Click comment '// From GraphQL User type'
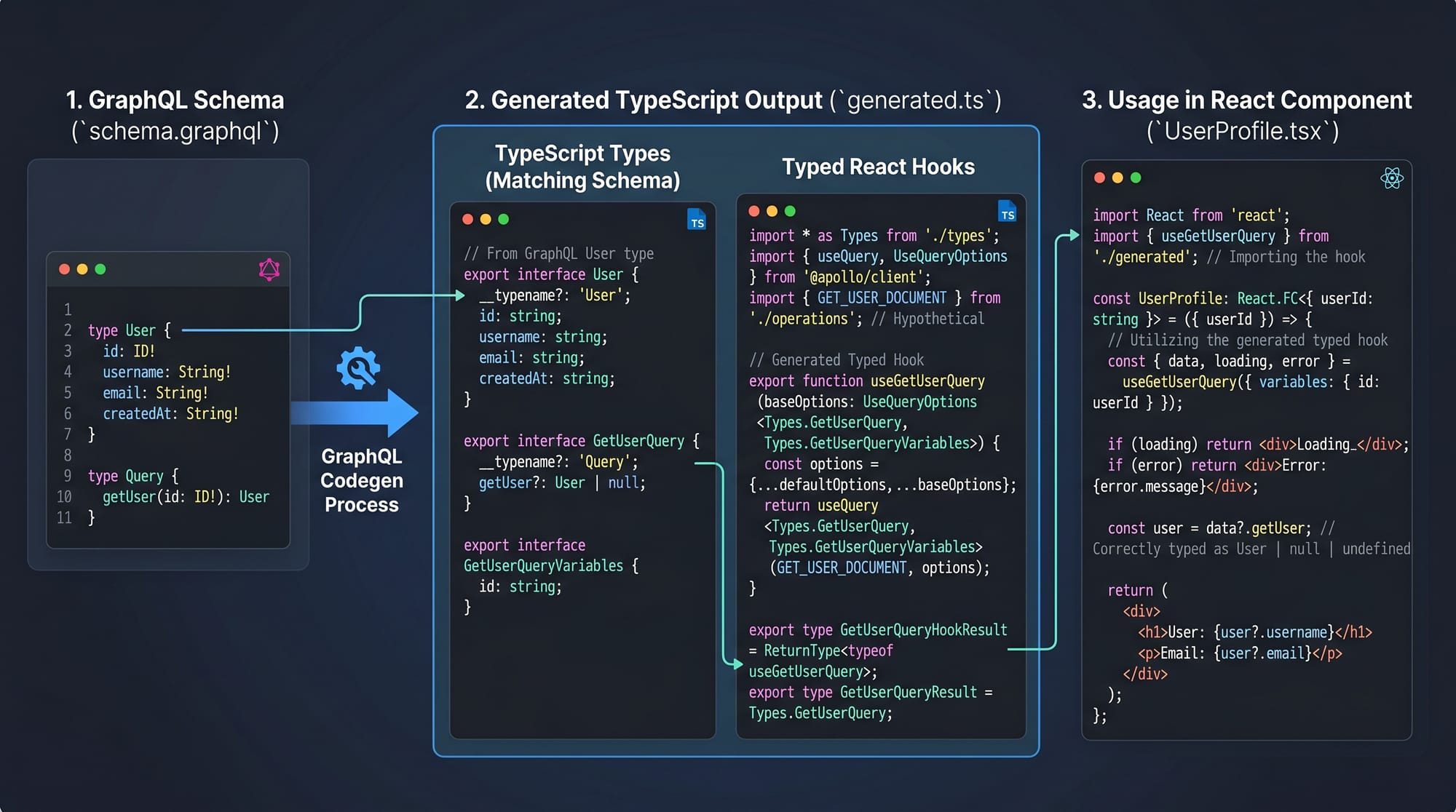The image size is (1456, 812). click(558, 254)
